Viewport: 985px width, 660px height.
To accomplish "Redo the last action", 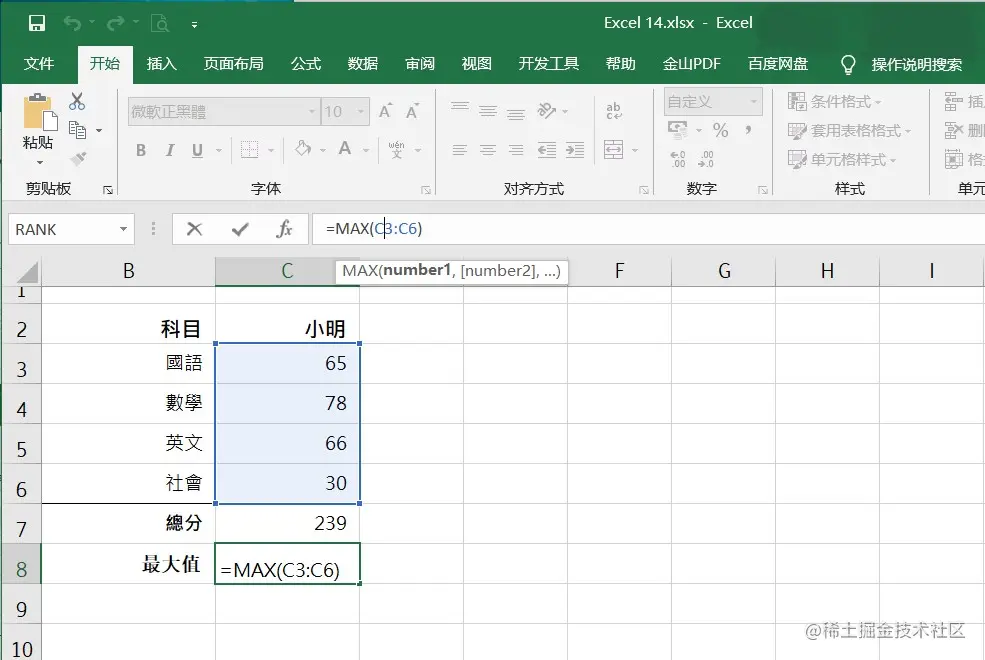I will (116, 24).
